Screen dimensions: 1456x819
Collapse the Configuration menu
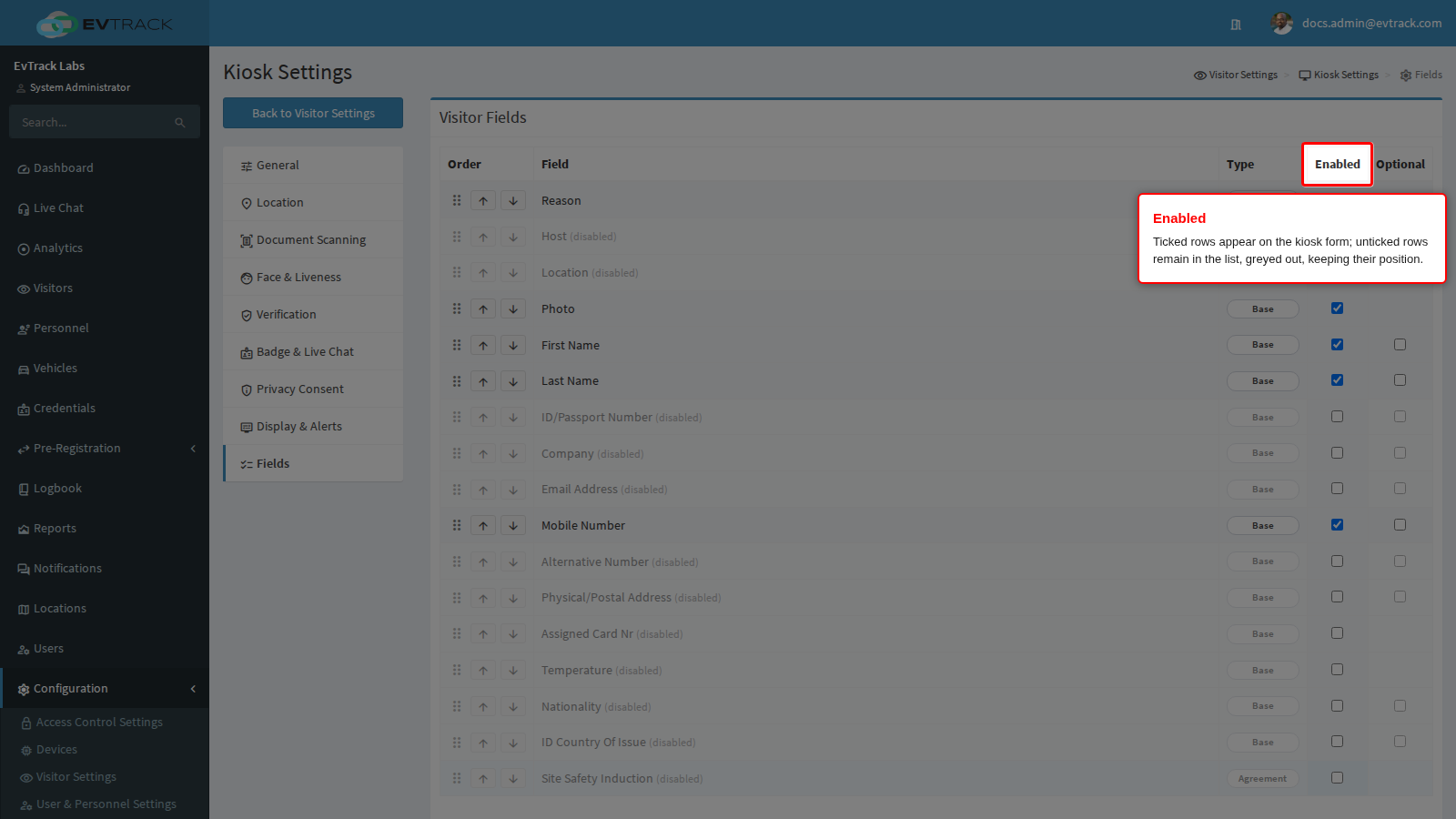click(105, 689)
